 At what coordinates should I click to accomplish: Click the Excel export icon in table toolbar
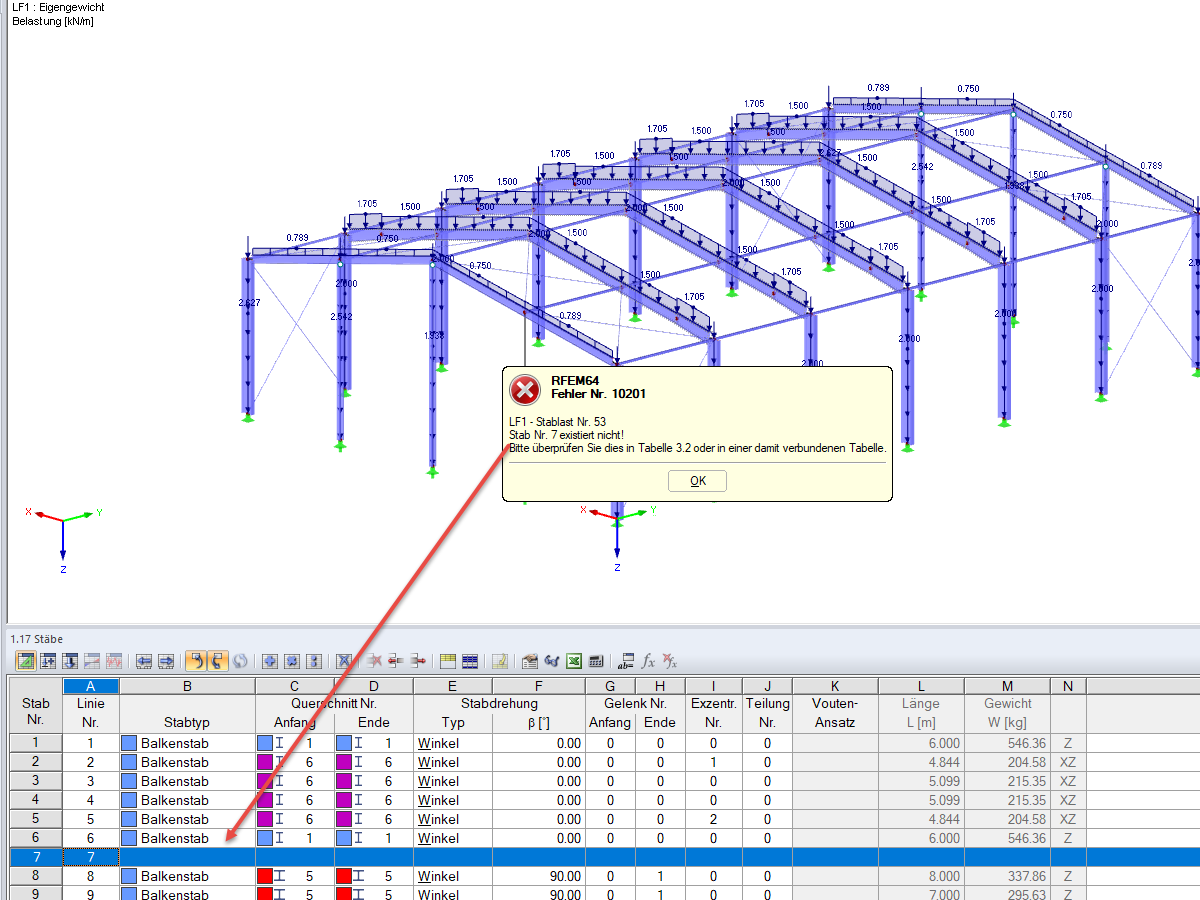(x=574, y=661)
